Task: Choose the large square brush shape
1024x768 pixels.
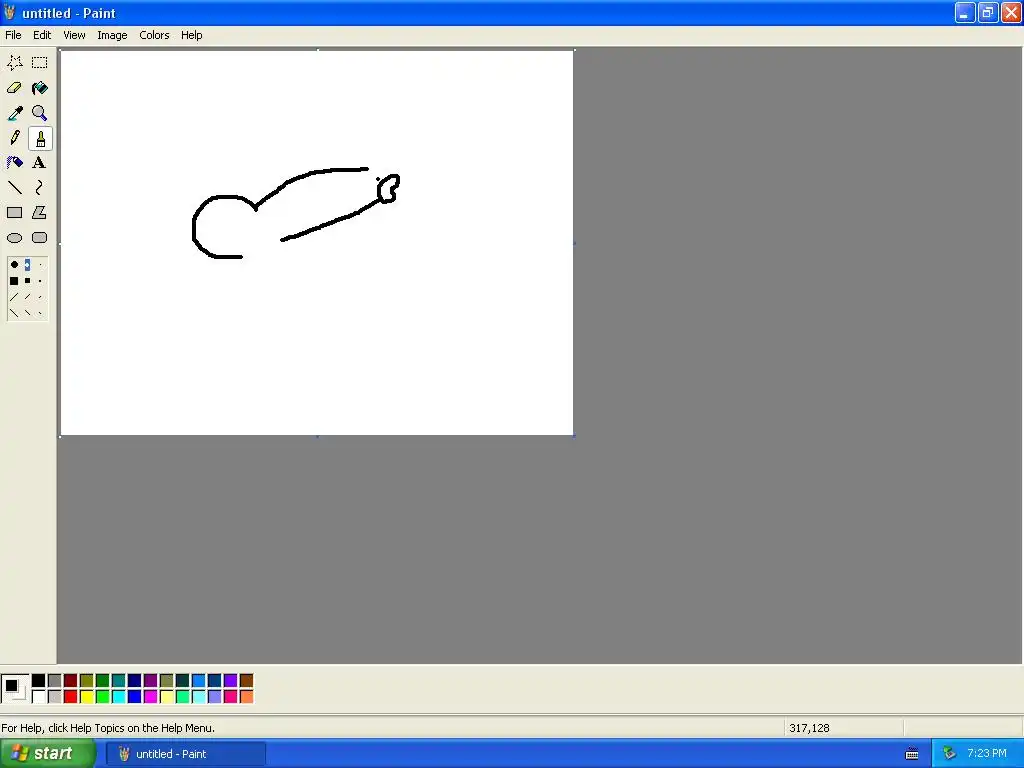Action: [x=14, y=281]
